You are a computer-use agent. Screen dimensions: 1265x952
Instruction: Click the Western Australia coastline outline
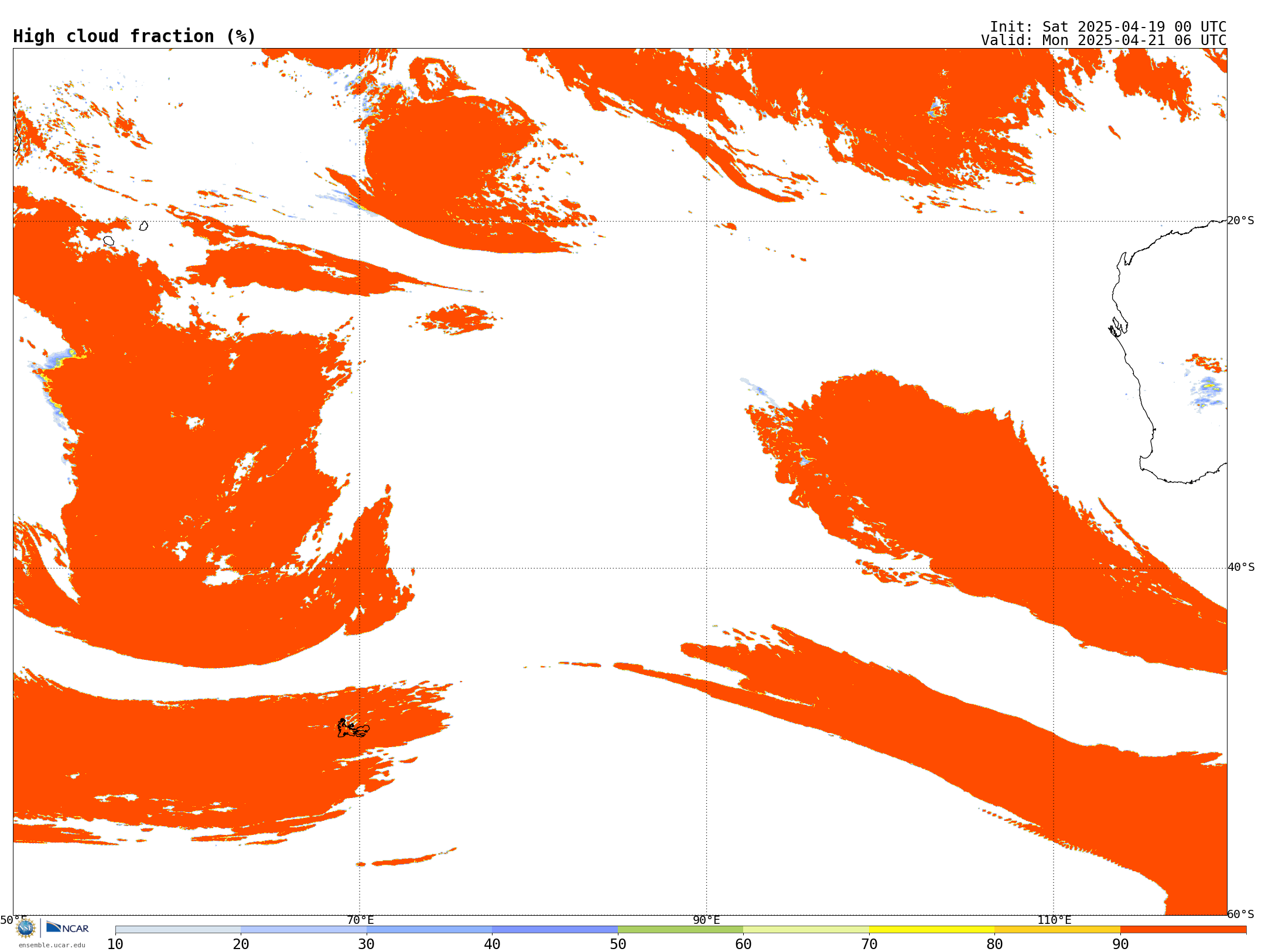pyautogui.click(x=1169, y=351)
